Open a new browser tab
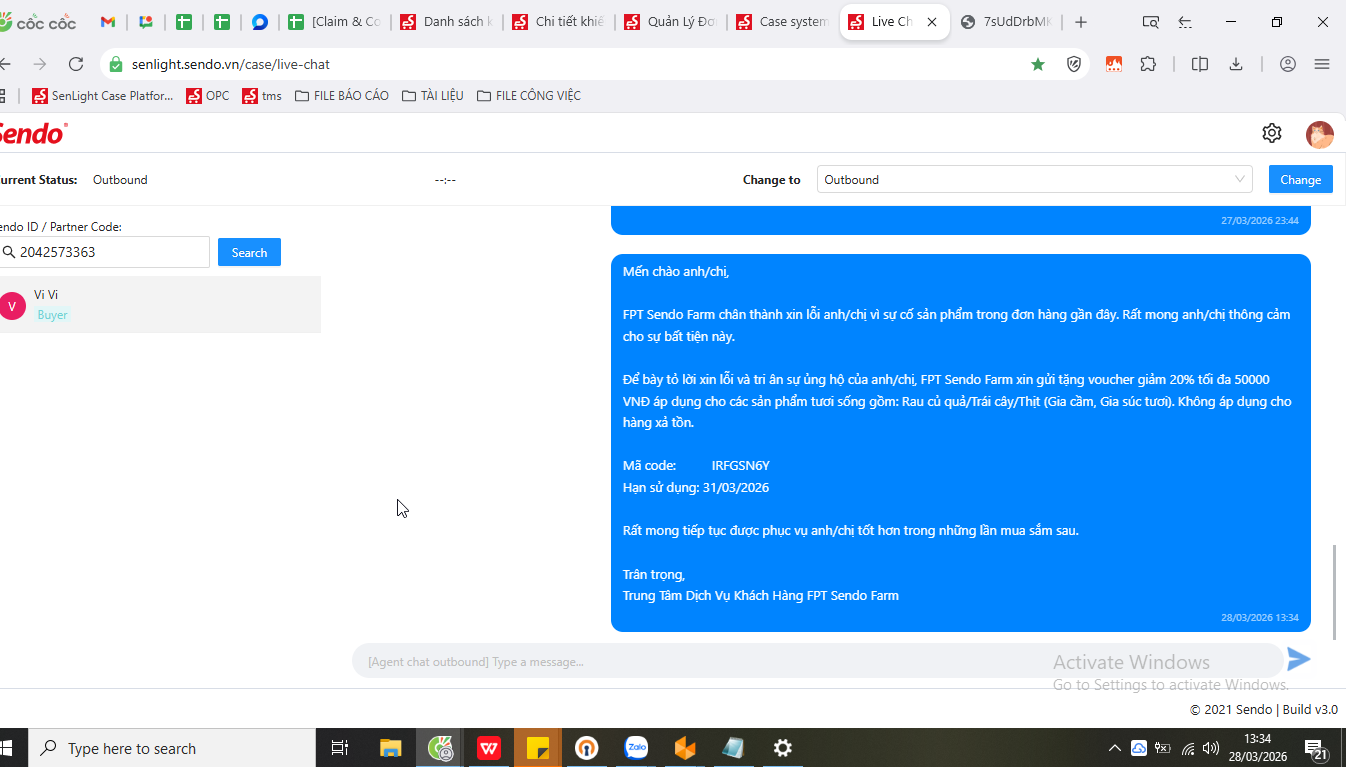This screenshot has width=1346, height=767. tap(1081, 22)
